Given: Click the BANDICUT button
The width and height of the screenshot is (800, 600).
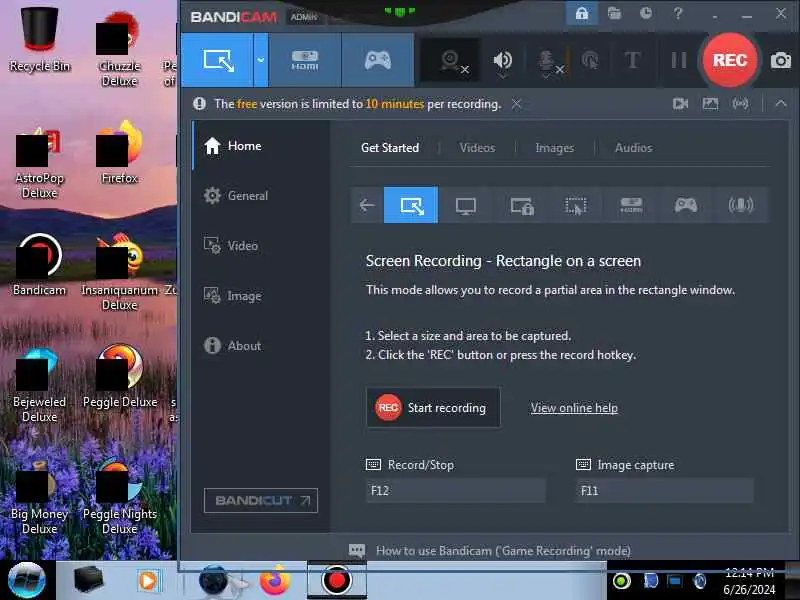Looking at the screenshot, I should coord(261,501).
